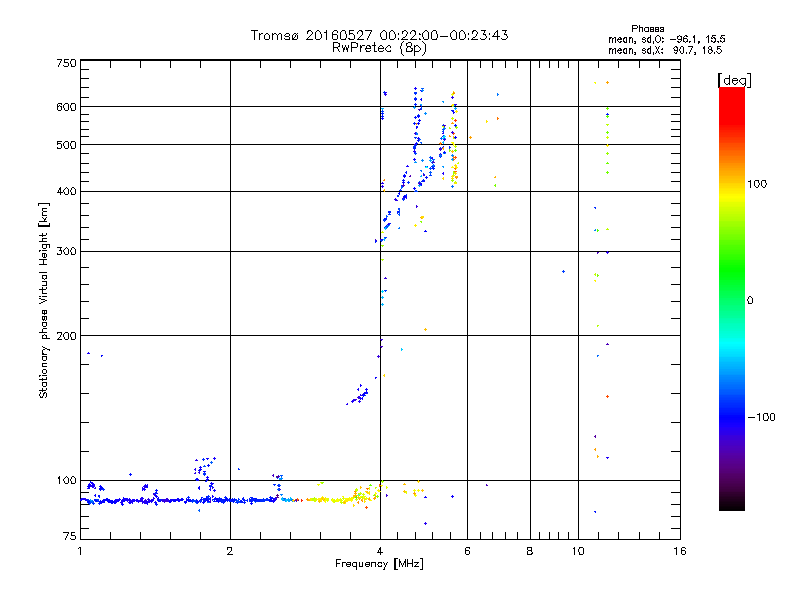The width and height of the screenshot is (800, 600).
Task: Click the frequency axis '8' tick label
Action: 530,551
